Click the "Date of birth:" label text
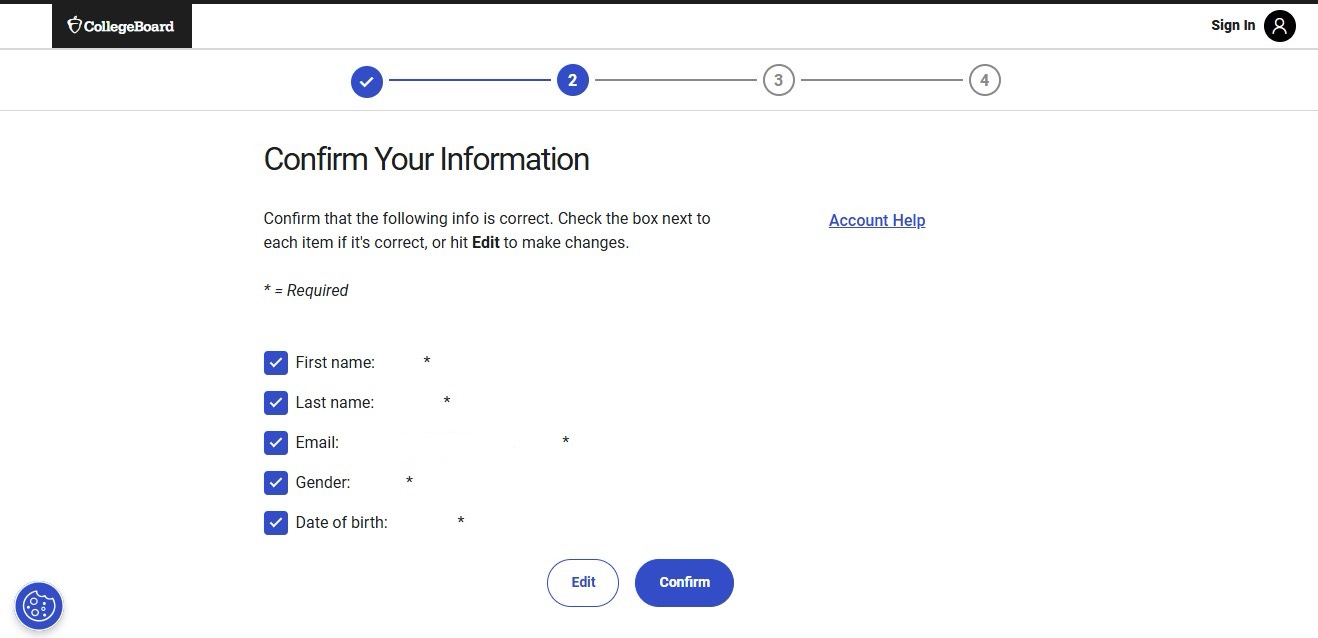1318x638 pixels. pyautogui.click(x=341, y=522)
